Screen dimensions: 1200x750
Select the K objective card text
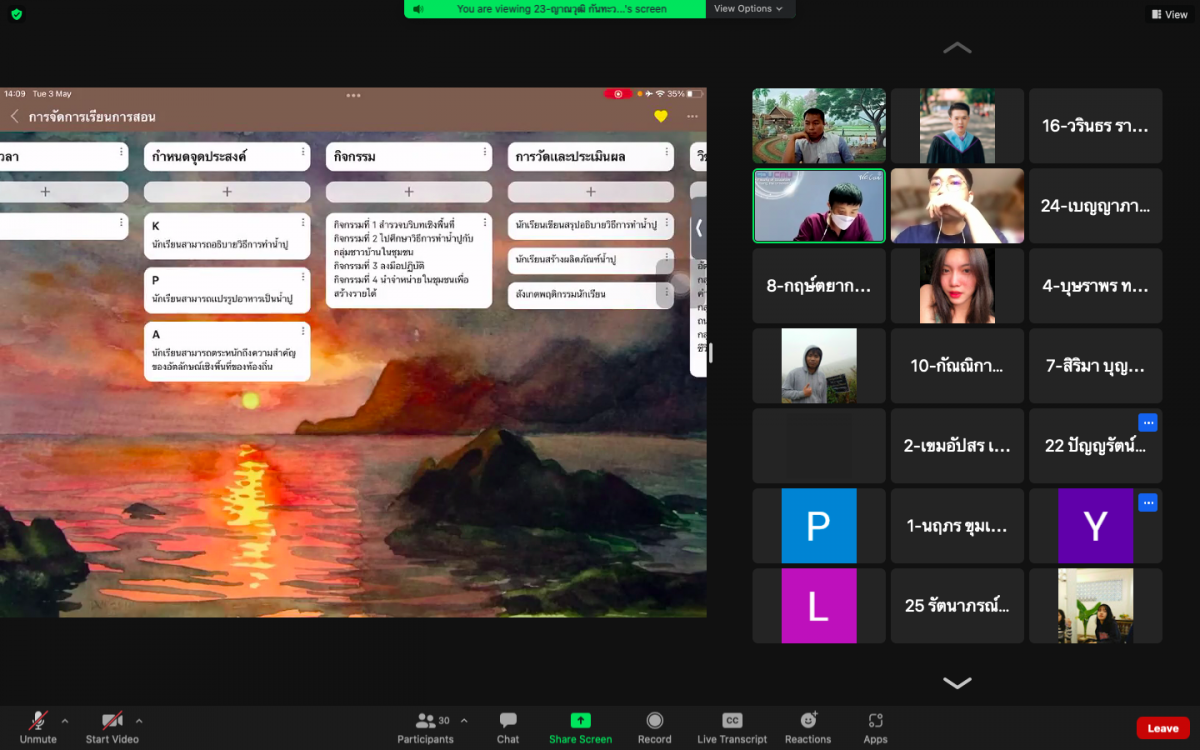coord(220,244)
